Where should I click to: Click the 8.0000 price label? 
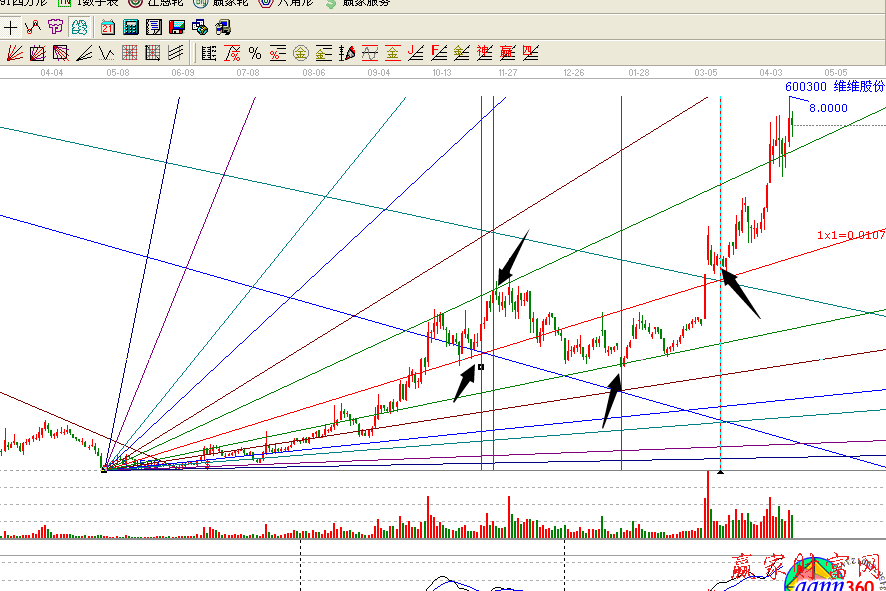[x=828, y=108]
